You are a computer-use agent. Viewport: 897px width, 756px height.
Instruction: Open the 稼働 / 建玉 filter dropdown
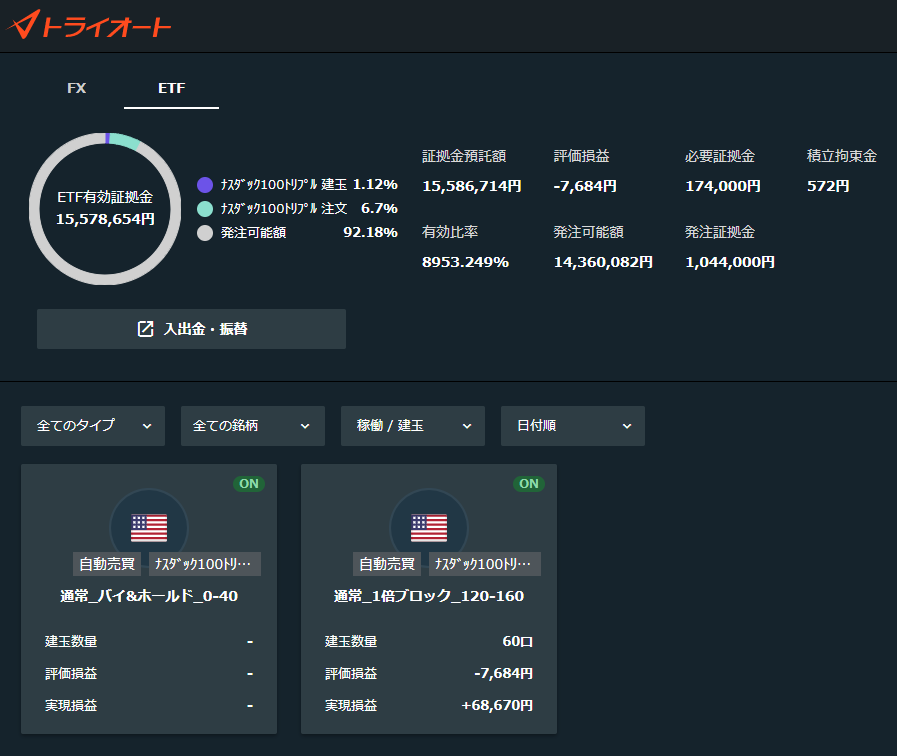(x=412, y=426)
